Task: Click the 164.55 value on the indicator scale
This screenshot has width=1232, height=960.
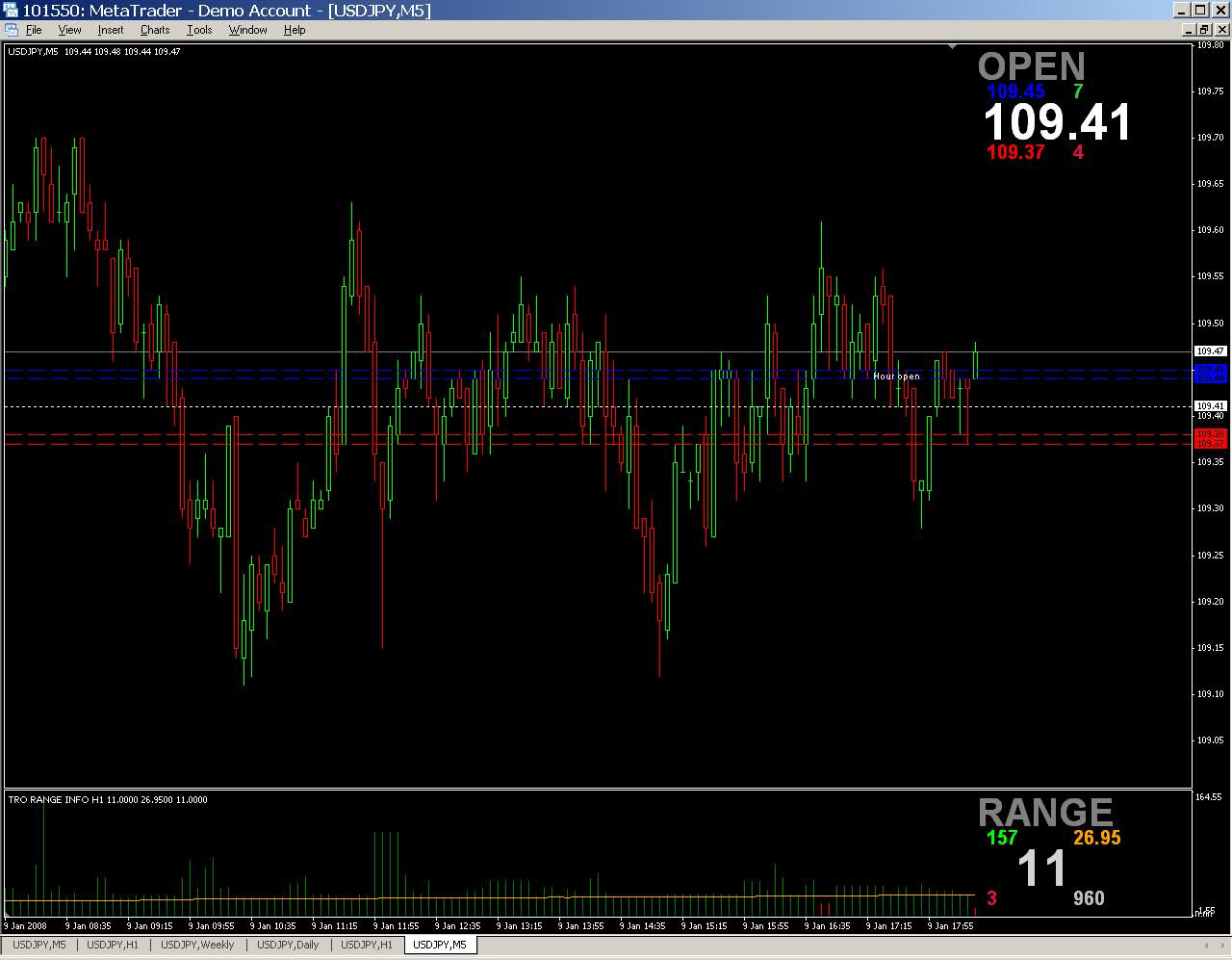Action: [1210, 796]
